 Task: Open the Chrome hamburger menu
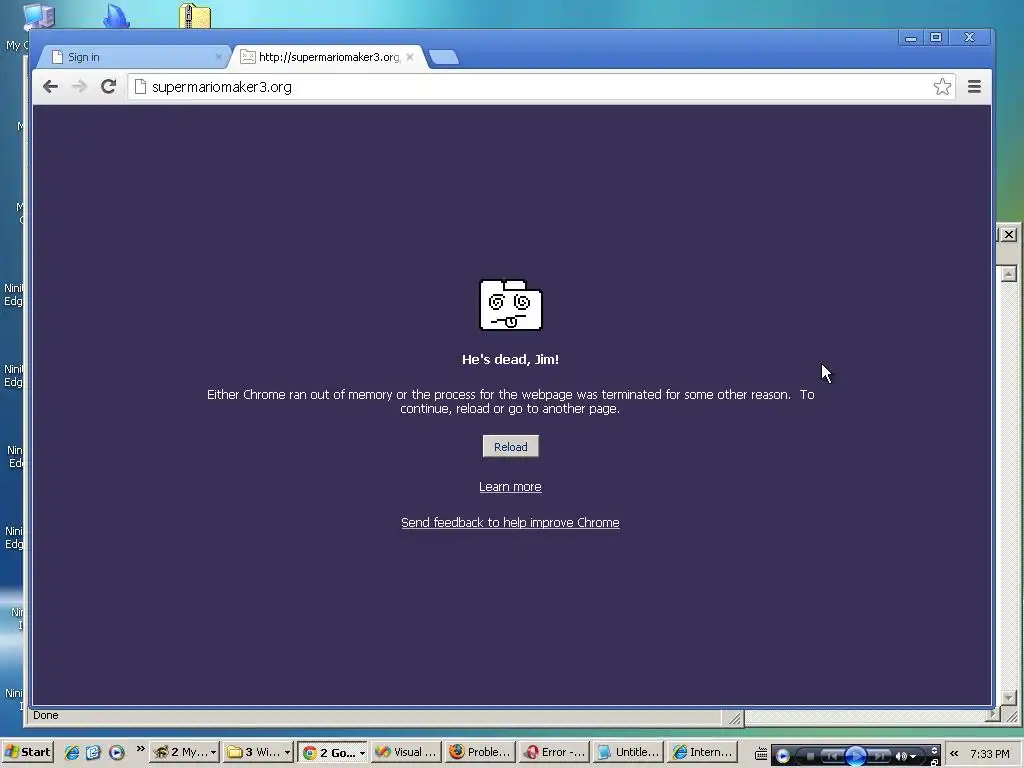coord(974,86)
